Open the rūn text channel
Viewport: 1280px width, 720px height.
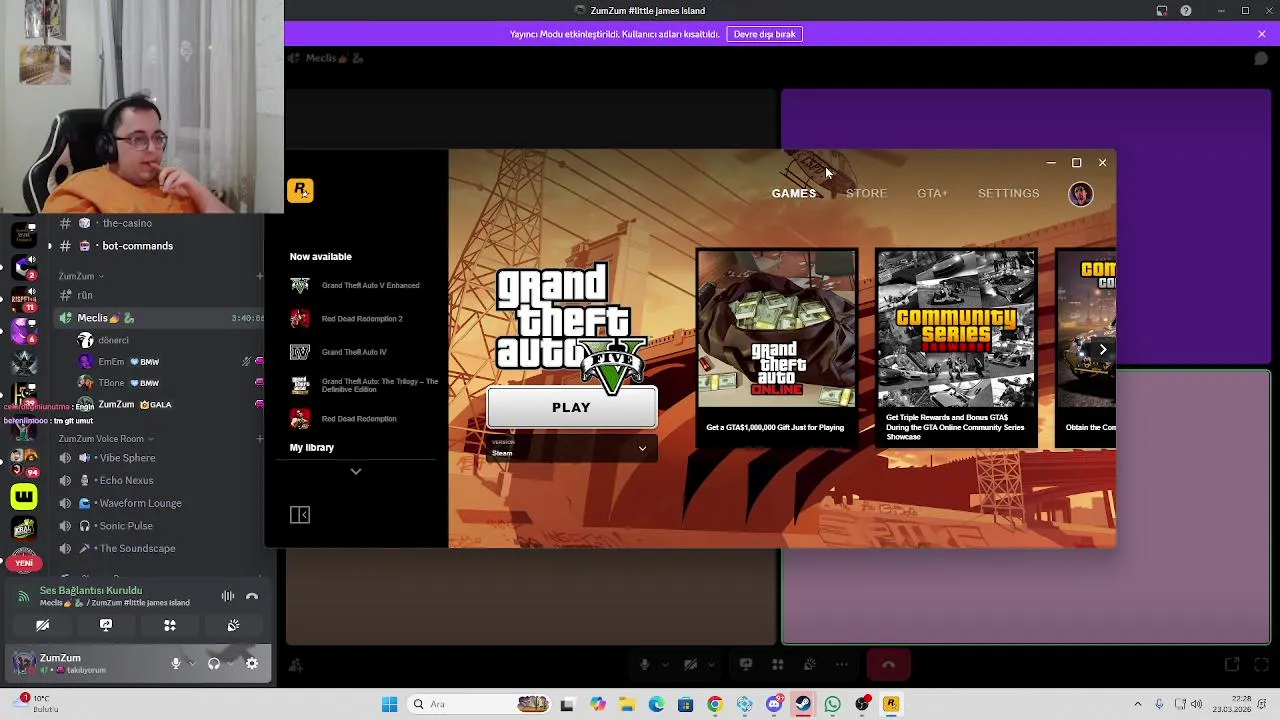85,295
